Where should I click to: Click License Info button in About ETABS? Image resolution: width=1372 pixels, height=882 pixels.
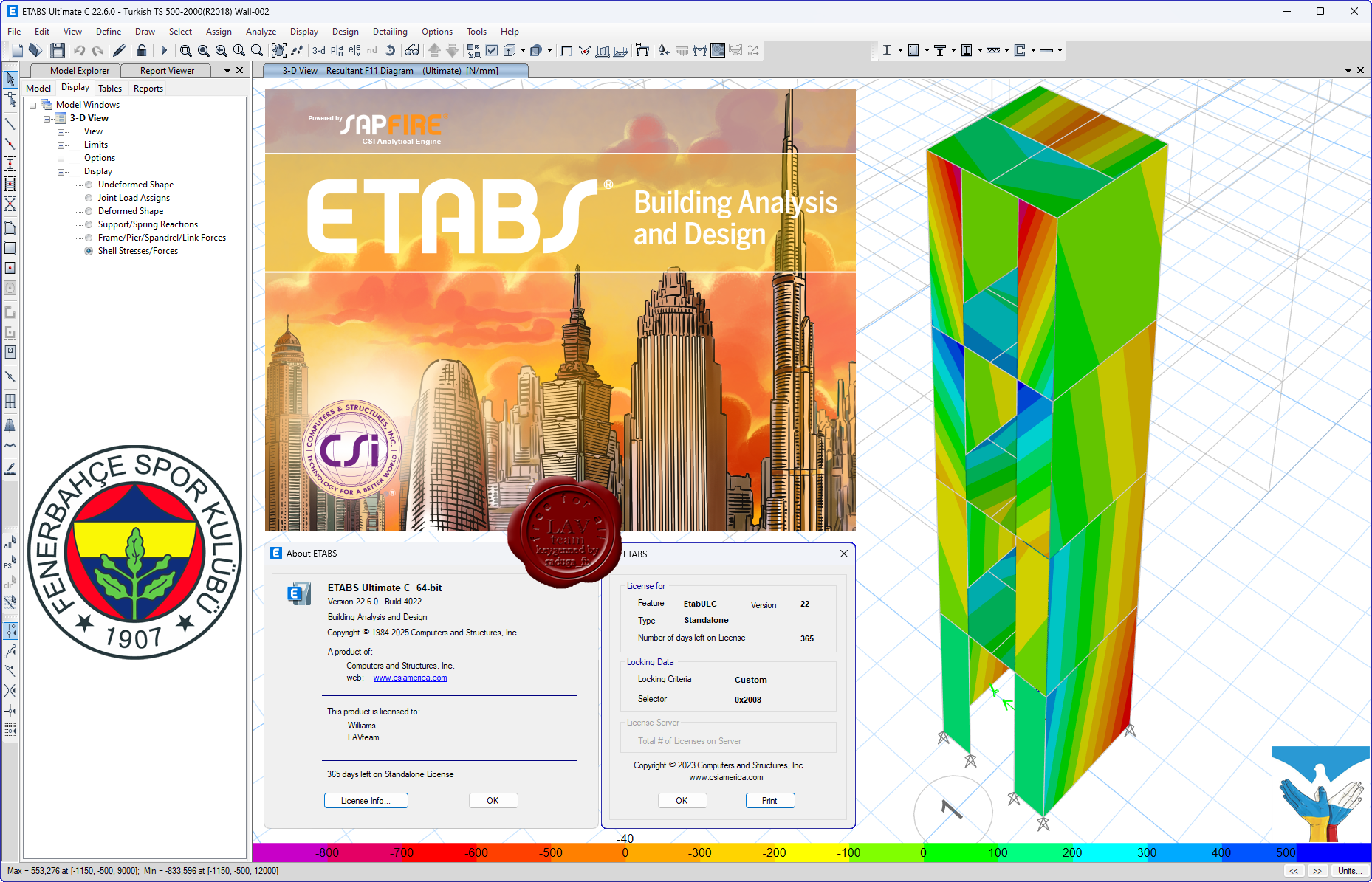[x=366, y=801]
